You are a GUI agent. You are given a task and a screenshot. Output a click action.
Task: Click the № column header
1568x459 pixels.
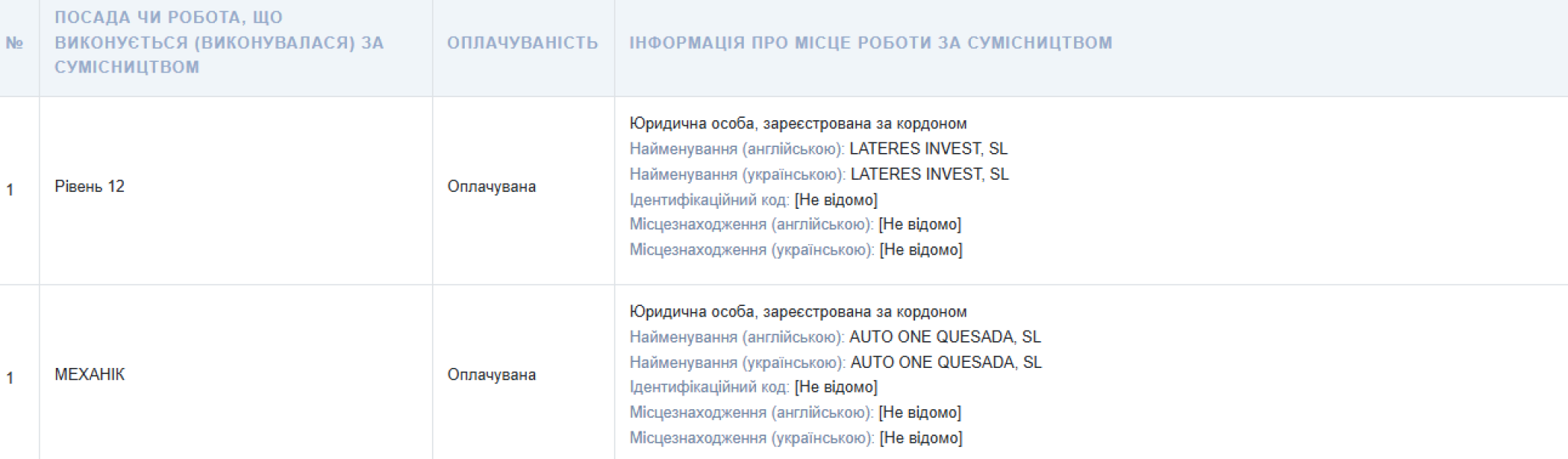pyautogui.click(x=14, y=43)
